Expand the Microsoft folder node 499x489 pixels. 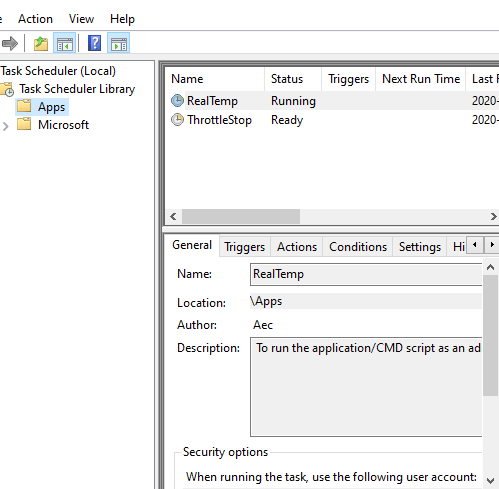[5, 126]
